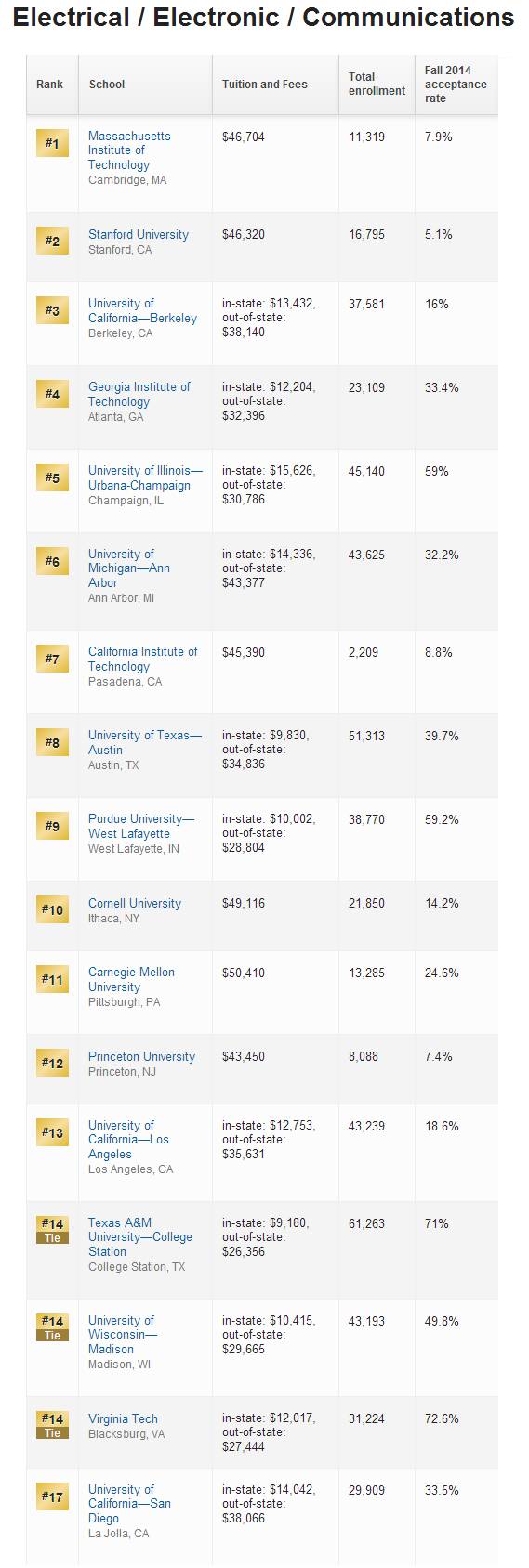
Task: Click the #1 rank badge
Action: (52, 144)
